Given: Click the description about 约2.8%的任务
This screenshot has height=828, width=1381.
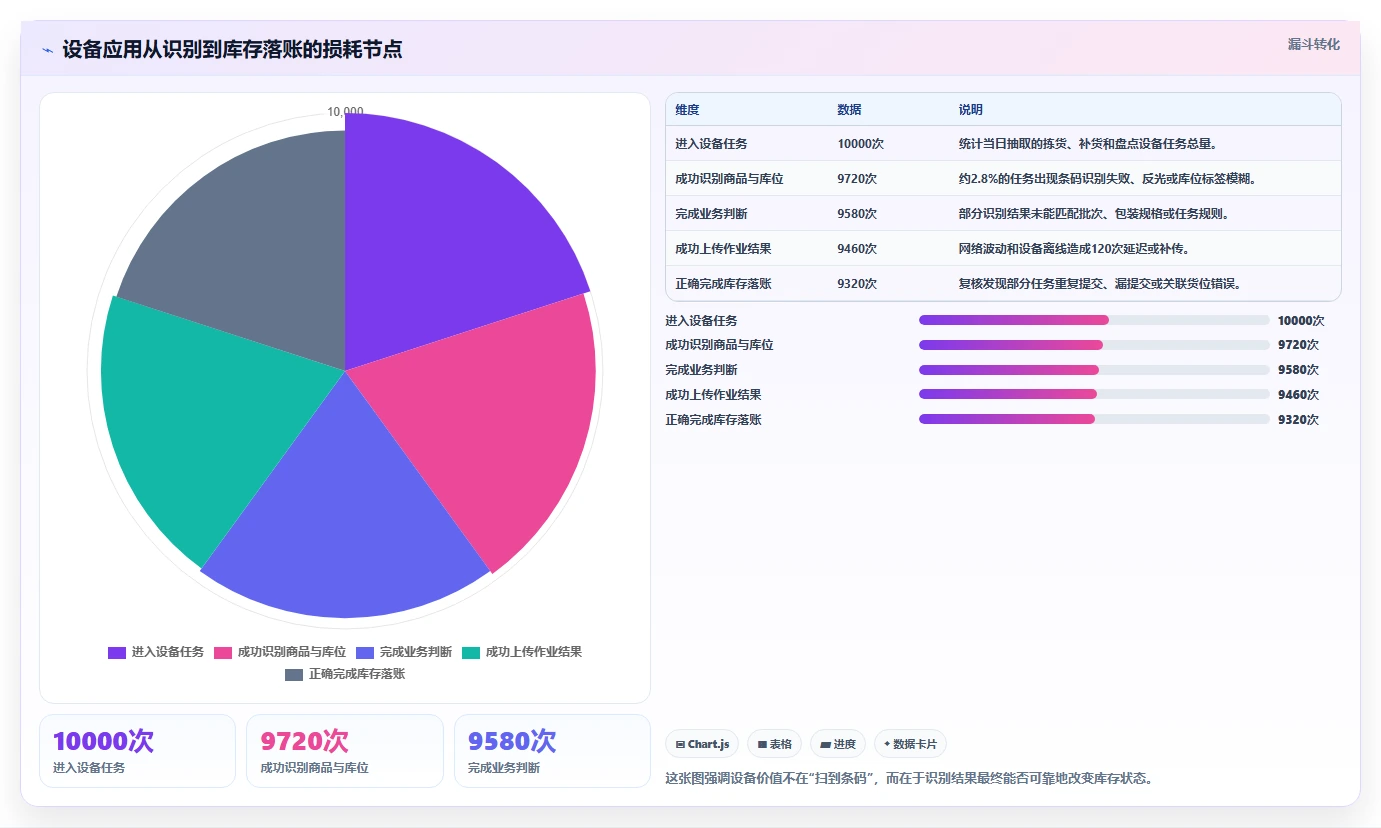Looking at the screenshot, I should [x=1107, y=179].
